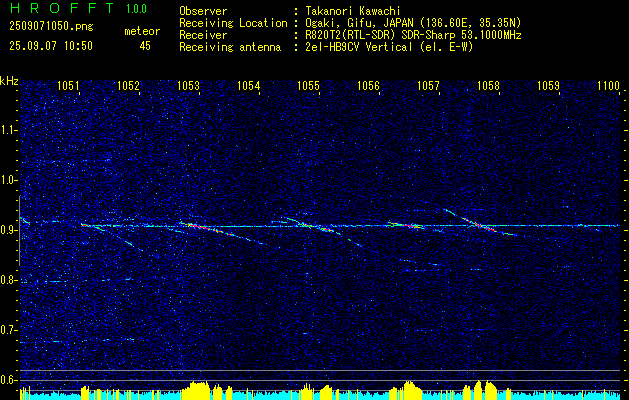
Task: Click the meteor count label
Action: [x=142, y=31]
